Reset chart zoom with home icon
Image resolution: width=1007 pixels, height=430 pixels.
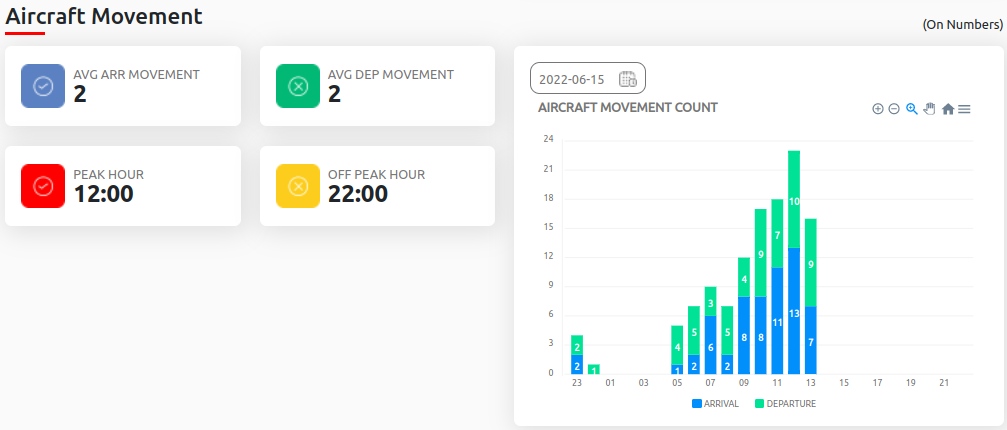[947, 109]
